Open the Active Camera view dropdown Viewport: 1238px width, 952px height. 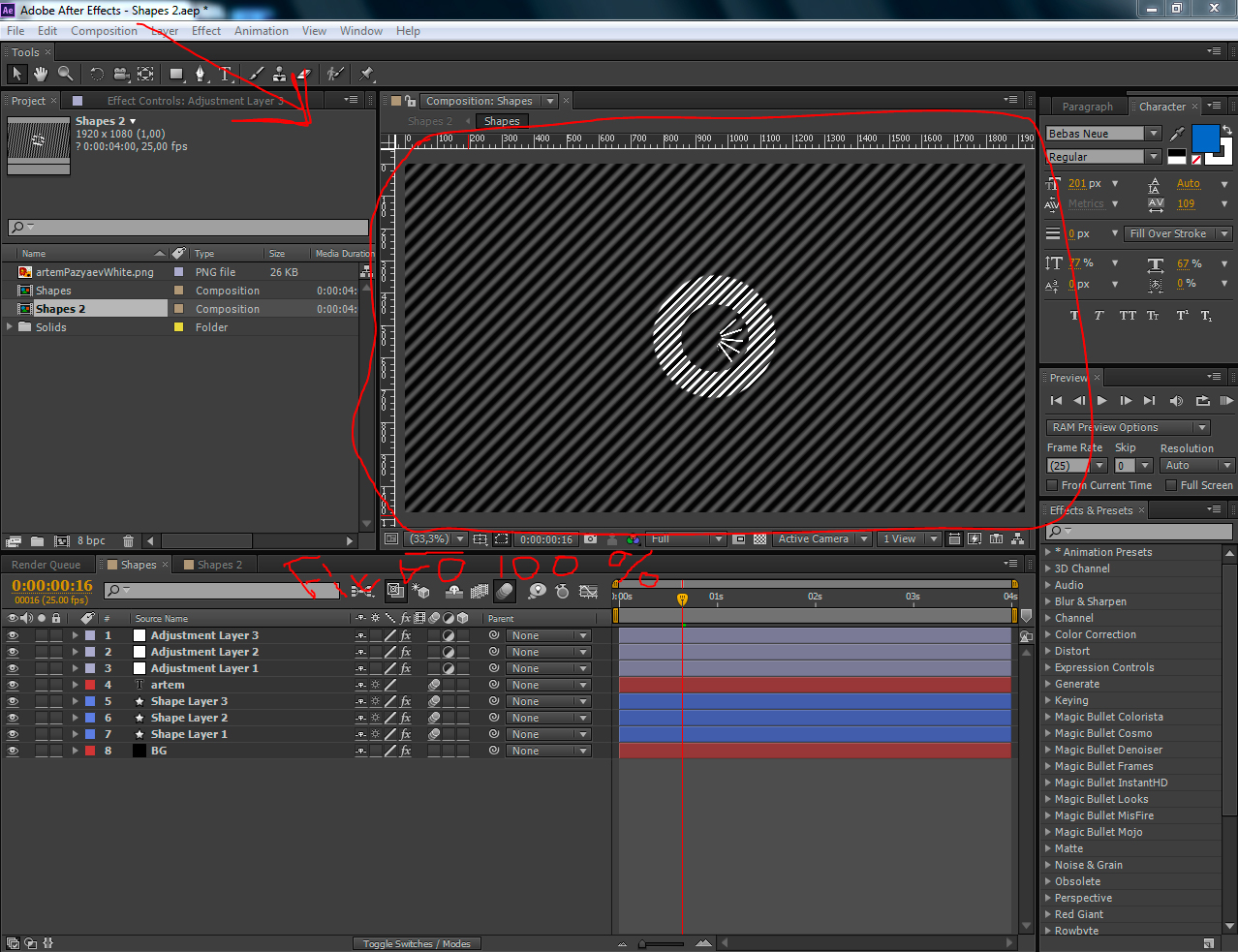click(822, 539)
